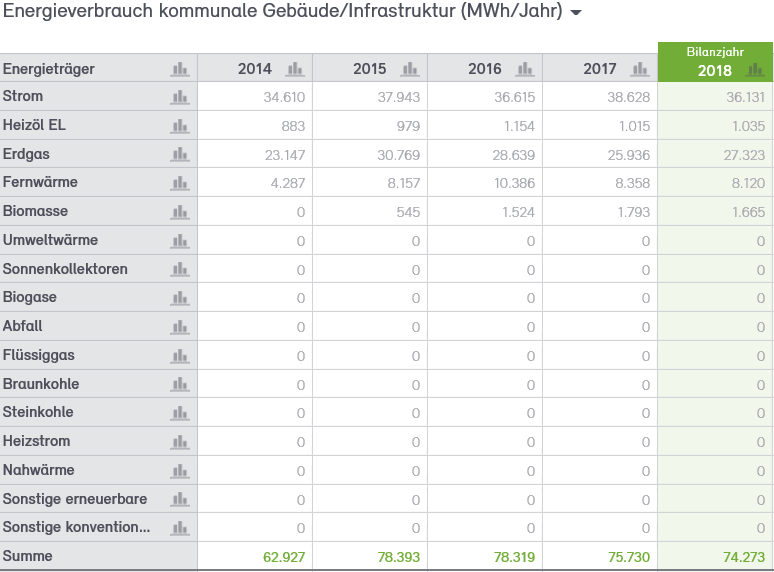Click the Strom row label
774x572 pixels.
[23, 96]
